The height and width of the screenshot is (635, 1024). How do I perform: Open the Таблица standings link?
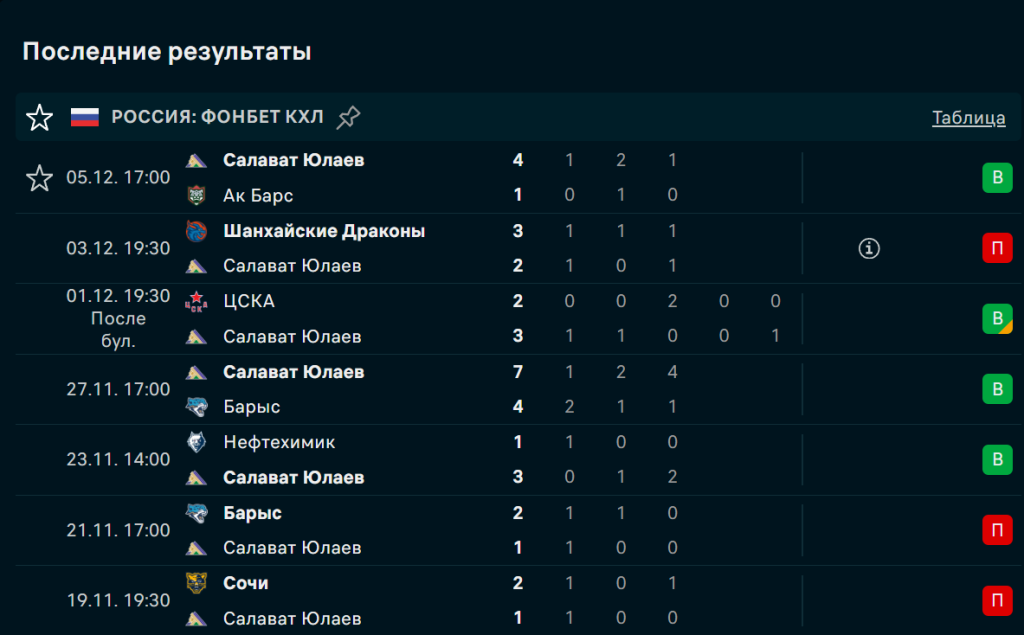tap(968, 118)
